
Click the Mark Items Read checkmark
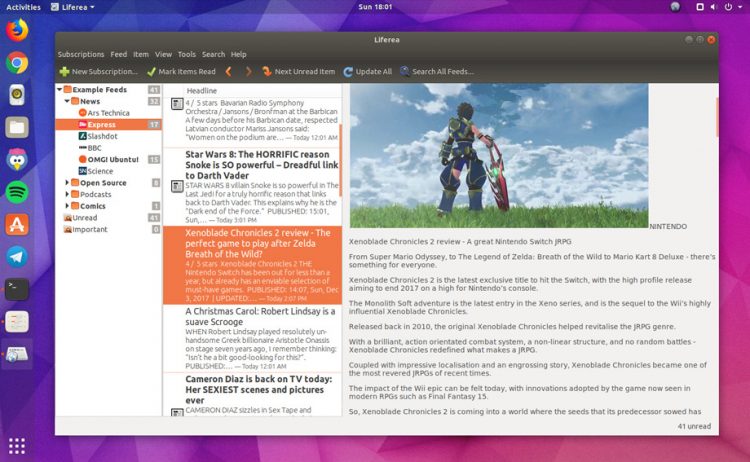tap(151, 72)
